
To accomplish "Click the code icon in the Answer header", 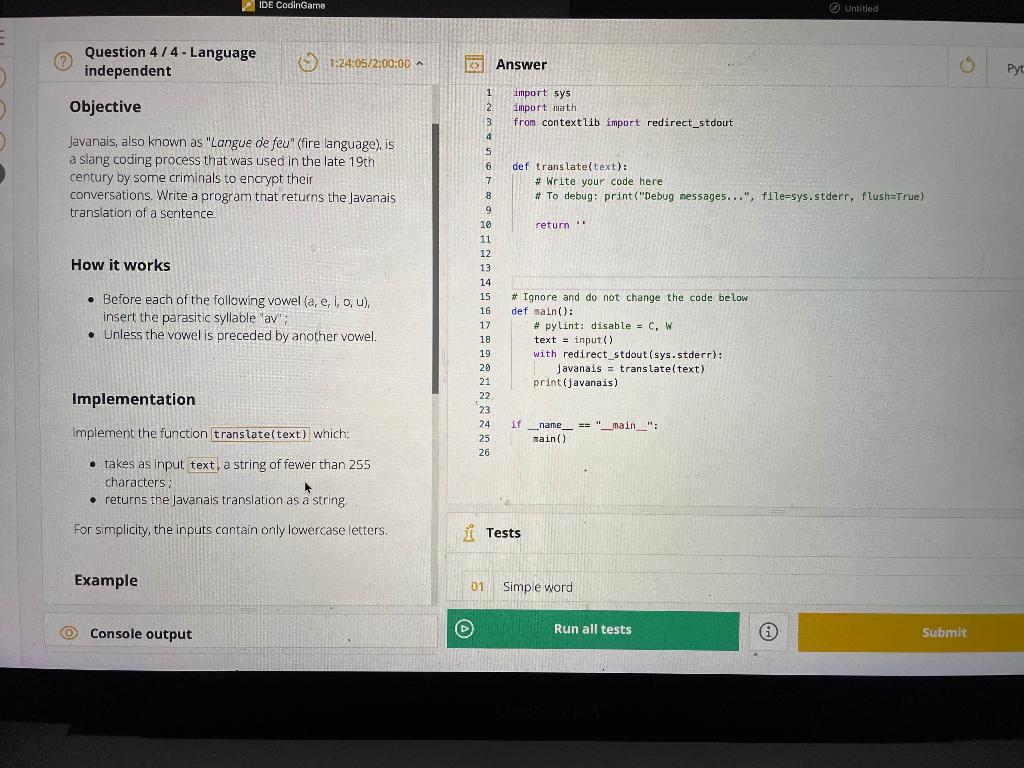I will click(x=474, y=63).
